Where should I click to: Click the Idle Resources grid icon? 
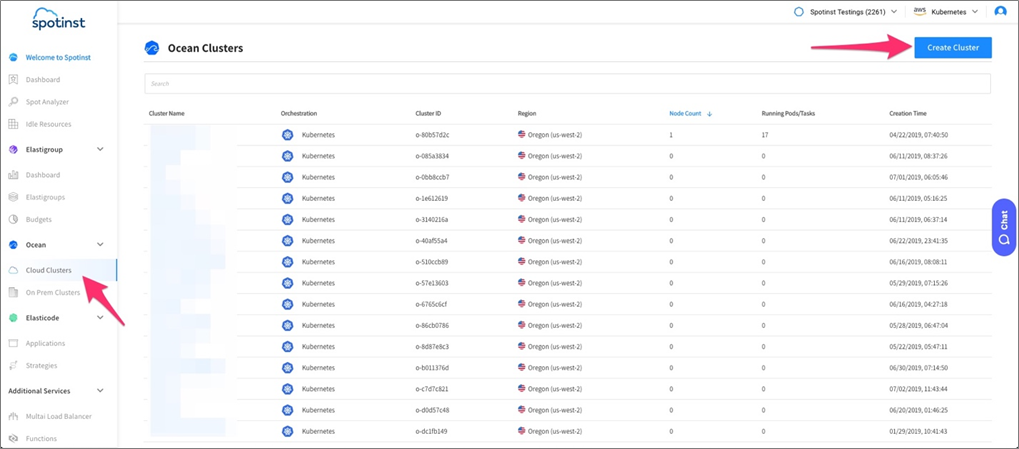coord(13,124)
